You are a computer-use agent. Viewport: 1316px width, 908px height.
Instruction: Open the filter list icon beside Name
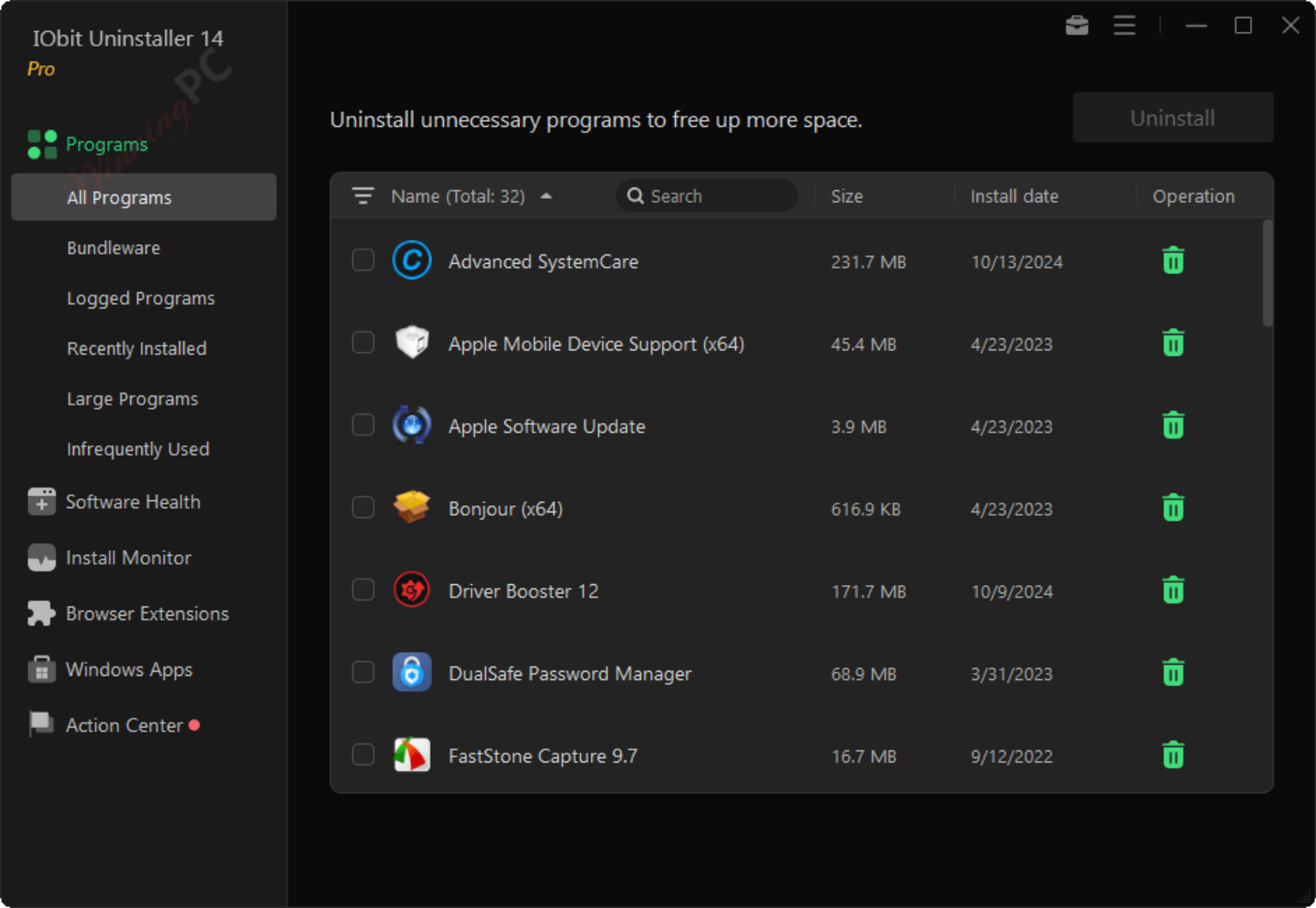click(363, 196)
